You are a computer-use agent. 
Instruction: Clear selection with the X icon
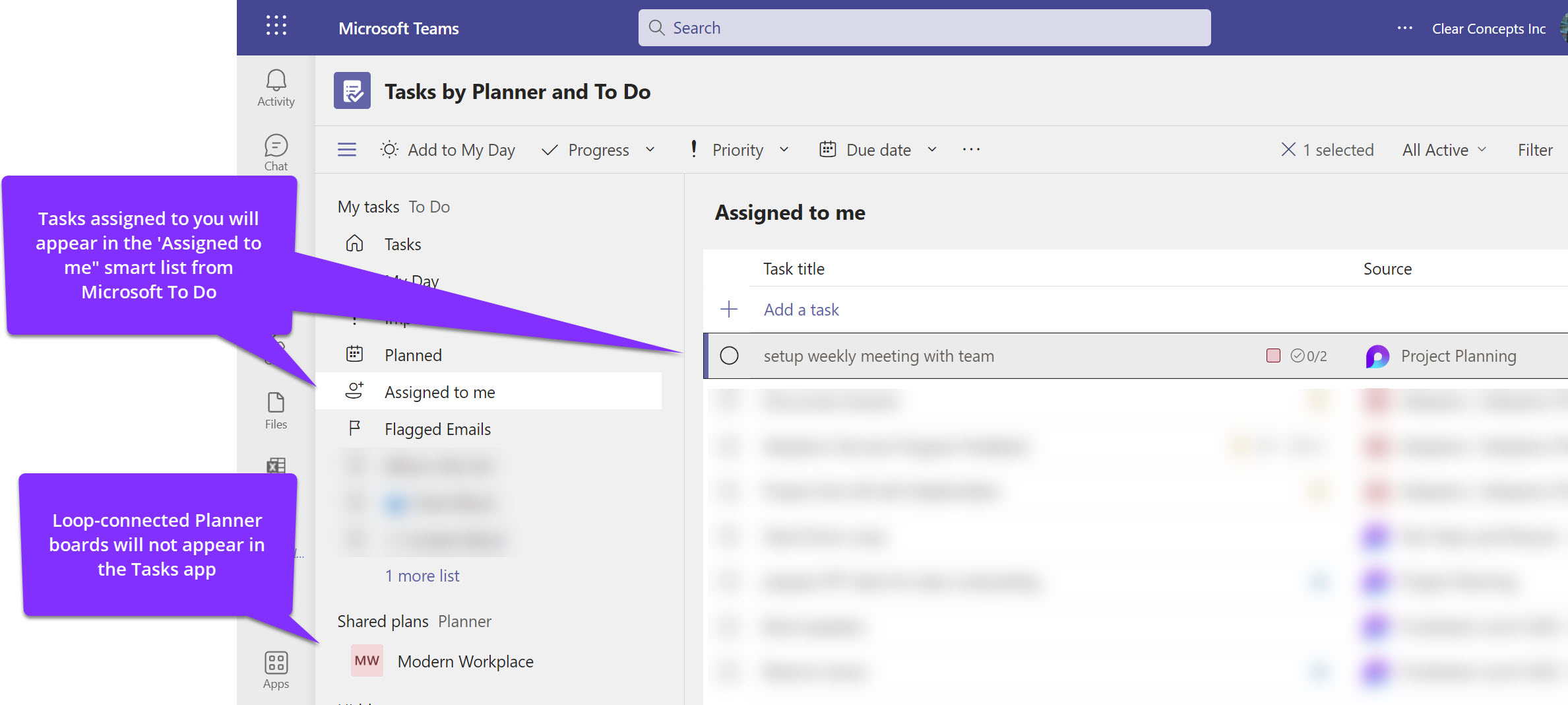point(1288,150)
